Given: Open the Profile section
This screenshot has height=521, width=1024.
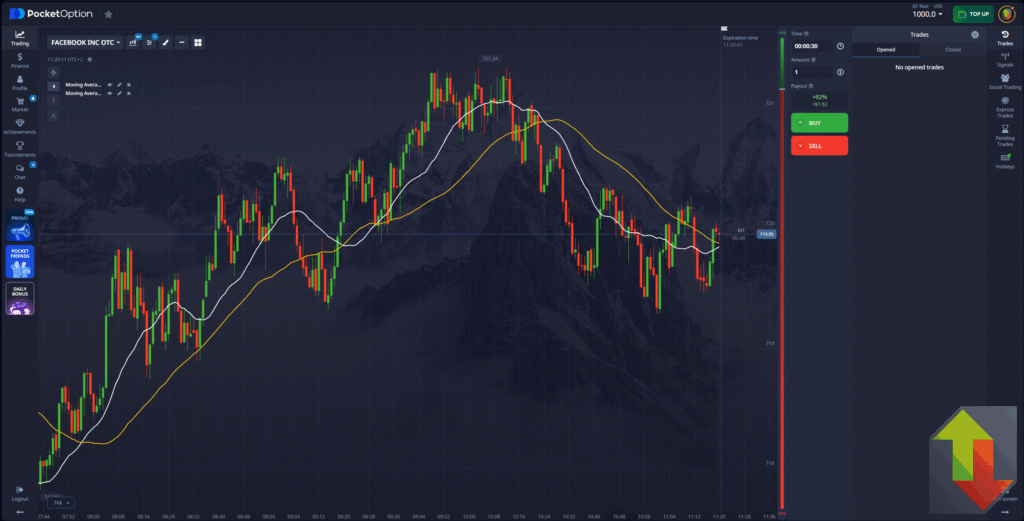Looking at the screenshot, I should pos(20,82).
